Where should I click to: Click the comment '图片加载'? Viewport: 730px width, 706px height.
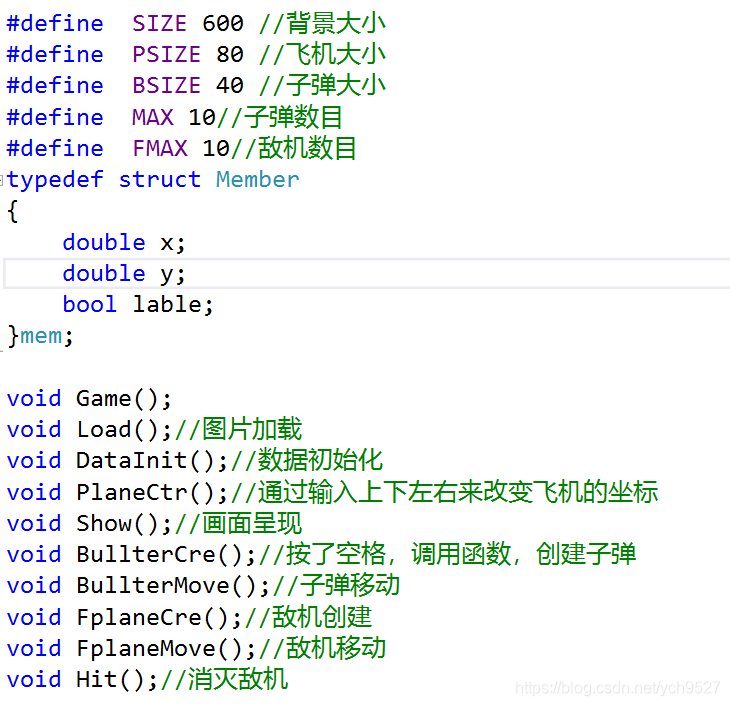tap(252, 429)
